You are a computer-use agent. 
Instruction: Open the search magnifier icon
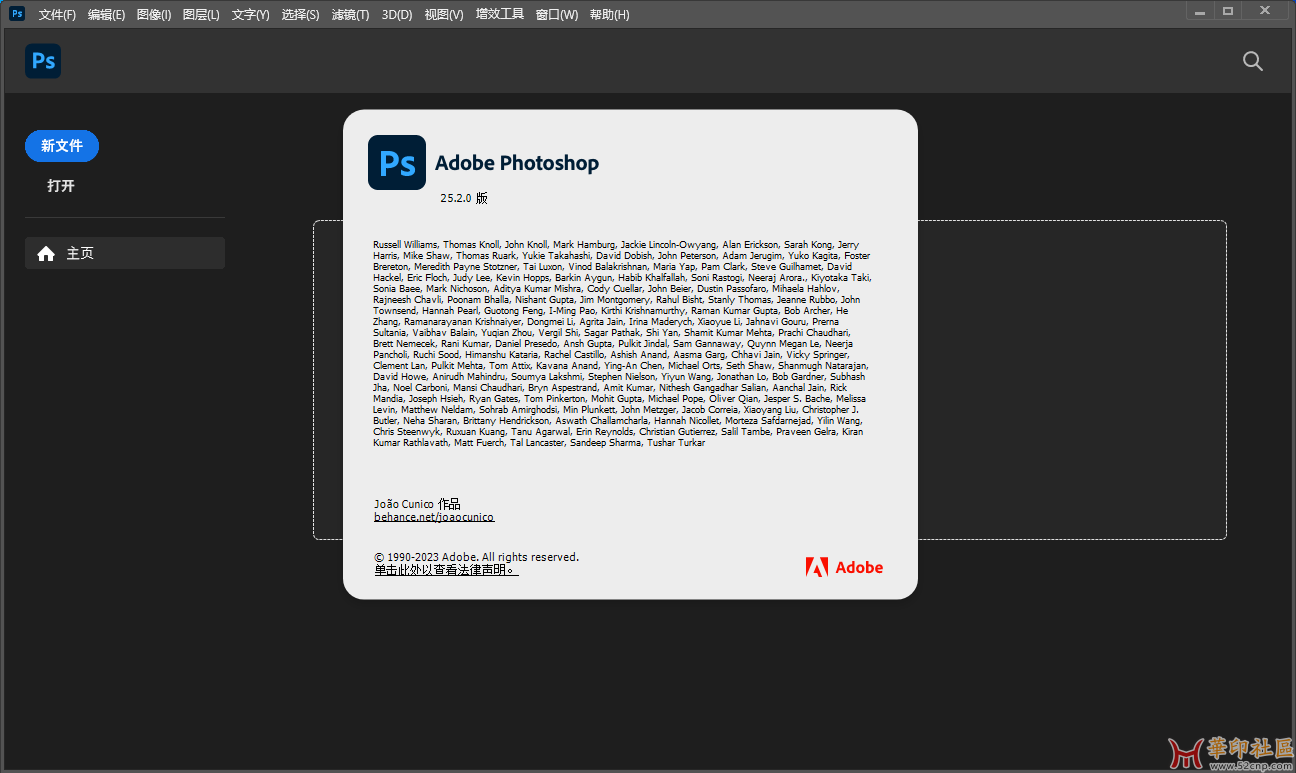[1252, 61]
